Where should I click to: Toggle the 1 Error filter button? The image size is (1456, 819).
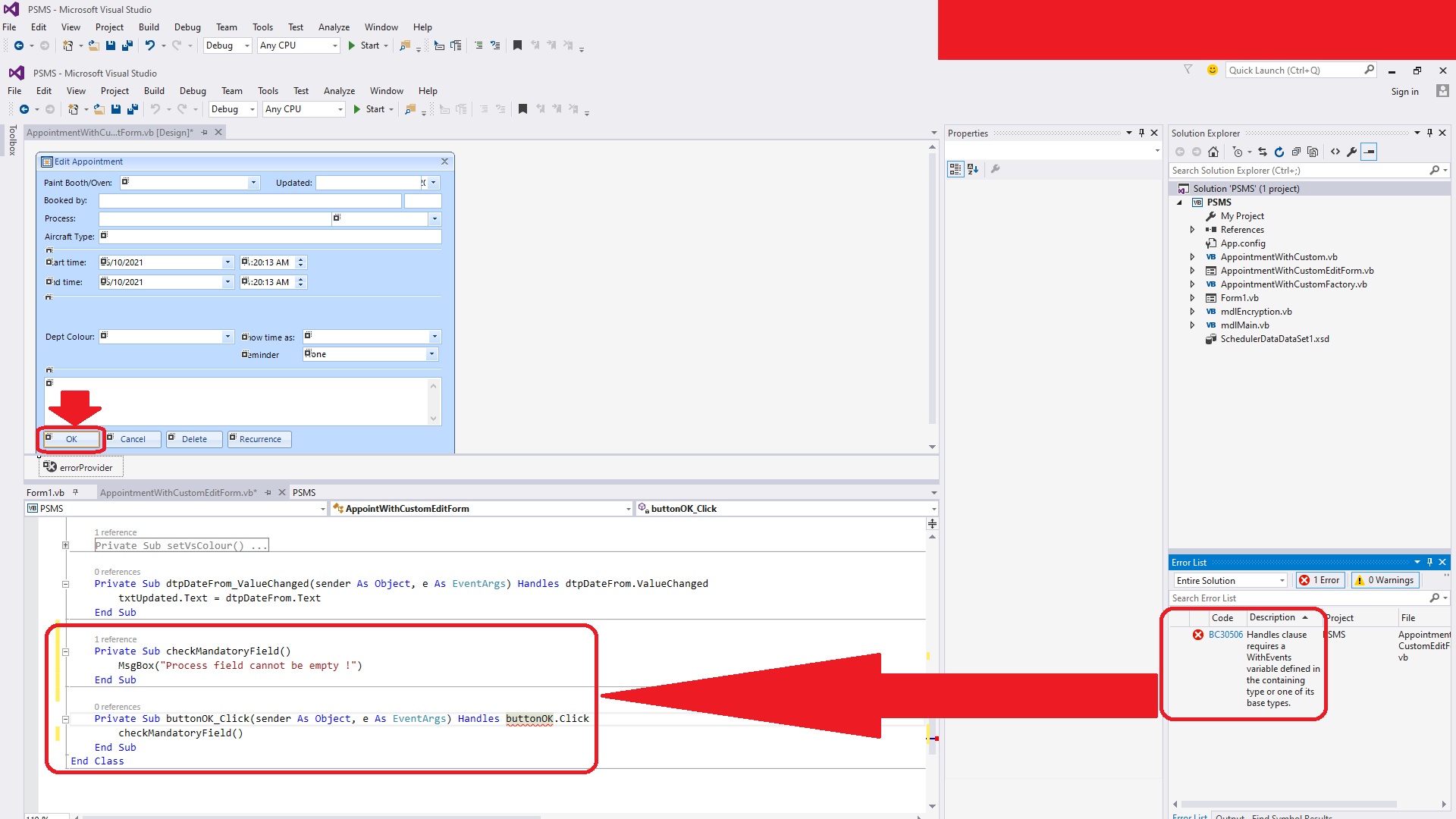click(x=1320, y=580)
